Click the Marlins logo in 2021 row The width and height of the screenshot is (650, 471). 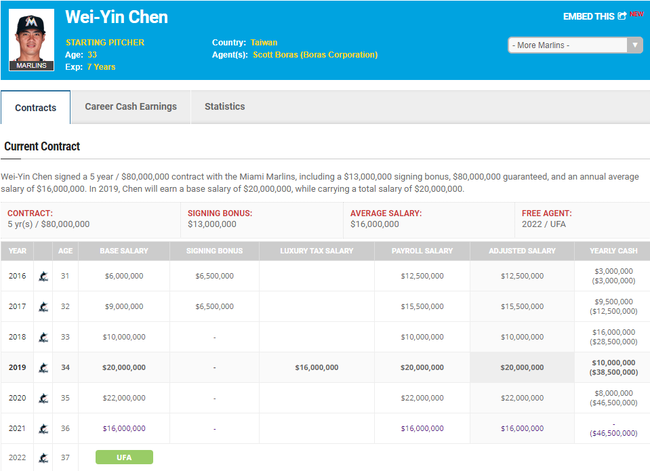pos(44,429)
